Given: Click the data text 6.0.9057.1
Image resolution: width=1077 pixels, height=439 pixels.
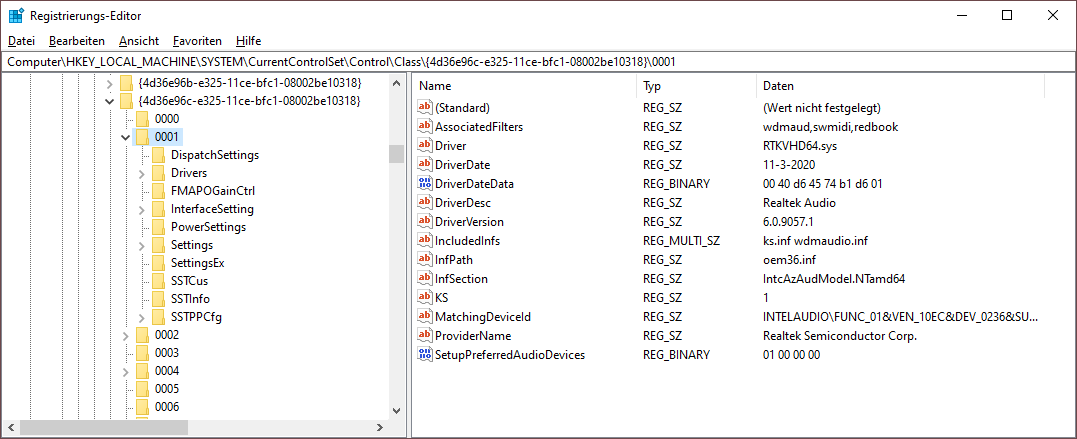Looking at the screenshot, I should (789, 222).
